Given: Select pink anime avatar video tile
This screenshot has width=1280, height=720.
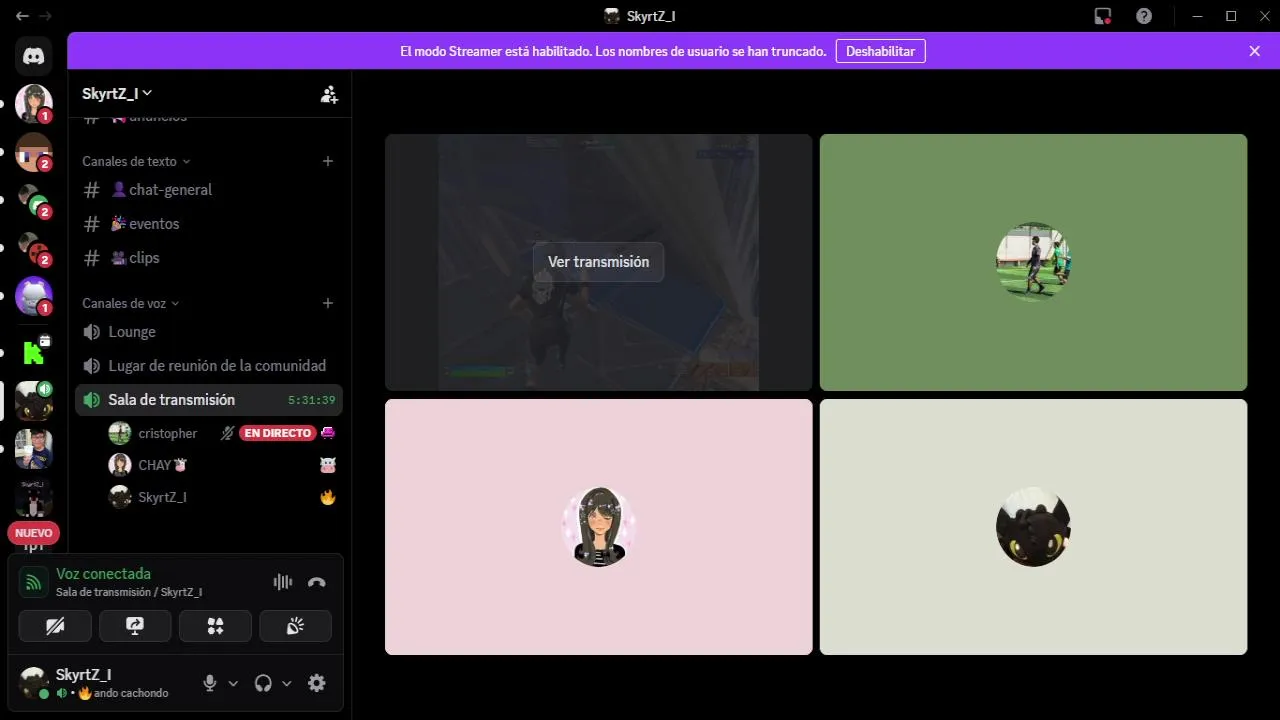Looking at the screenshot, I should (598, 527).
